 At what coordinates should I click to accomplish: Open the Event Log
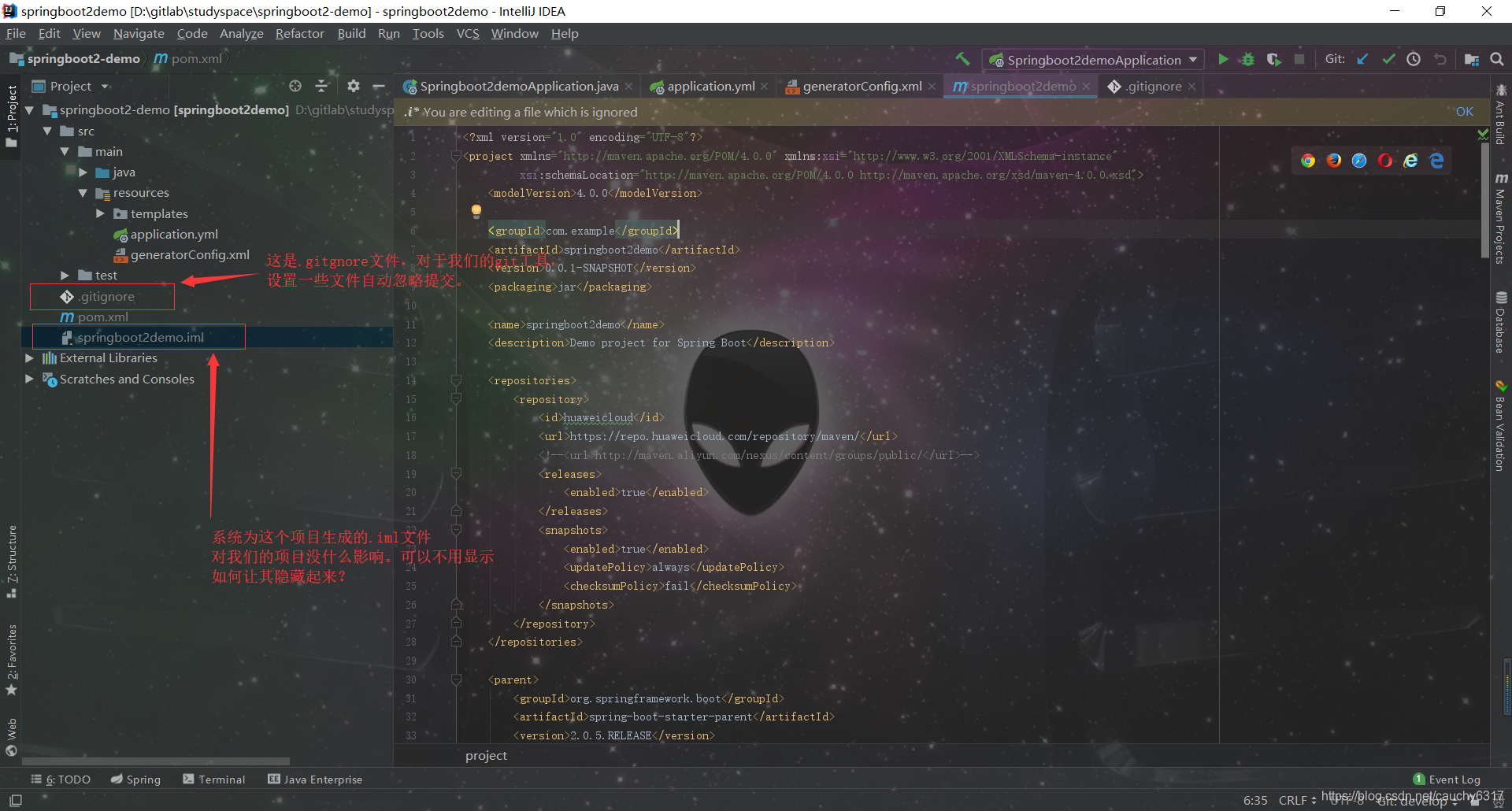coord(1447,780)
